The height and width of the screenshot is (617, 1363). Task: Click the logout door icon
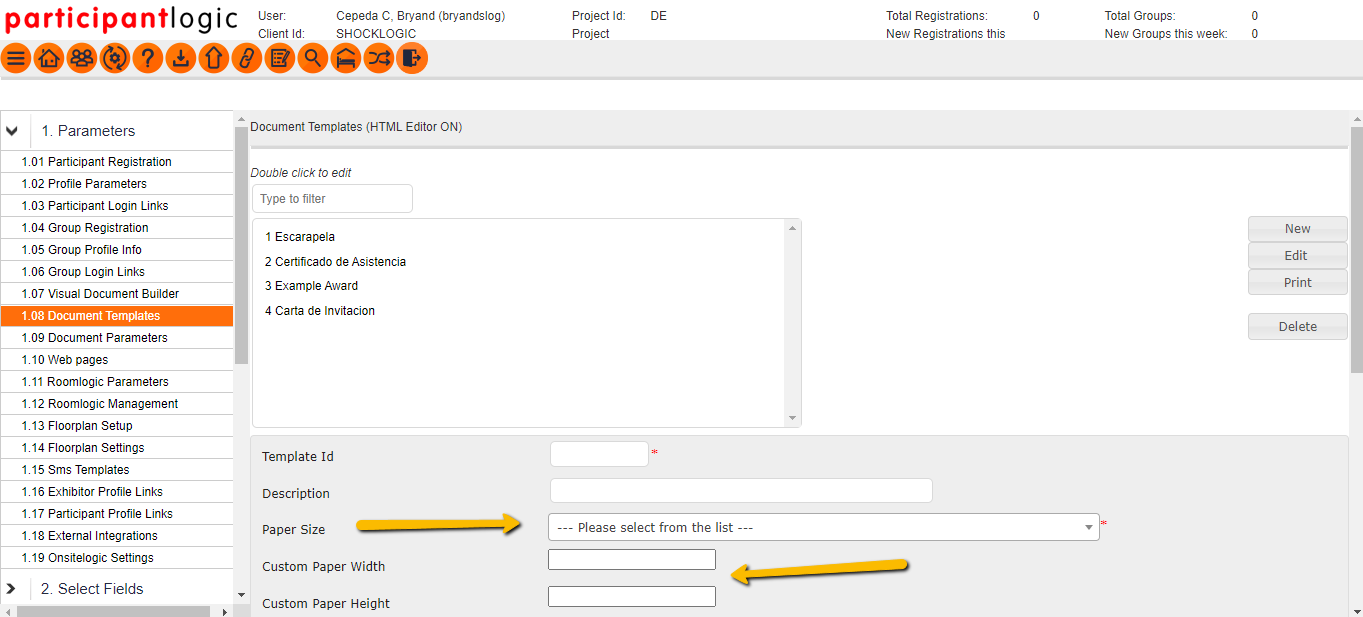pyautogui.click(x=412, y=58)
